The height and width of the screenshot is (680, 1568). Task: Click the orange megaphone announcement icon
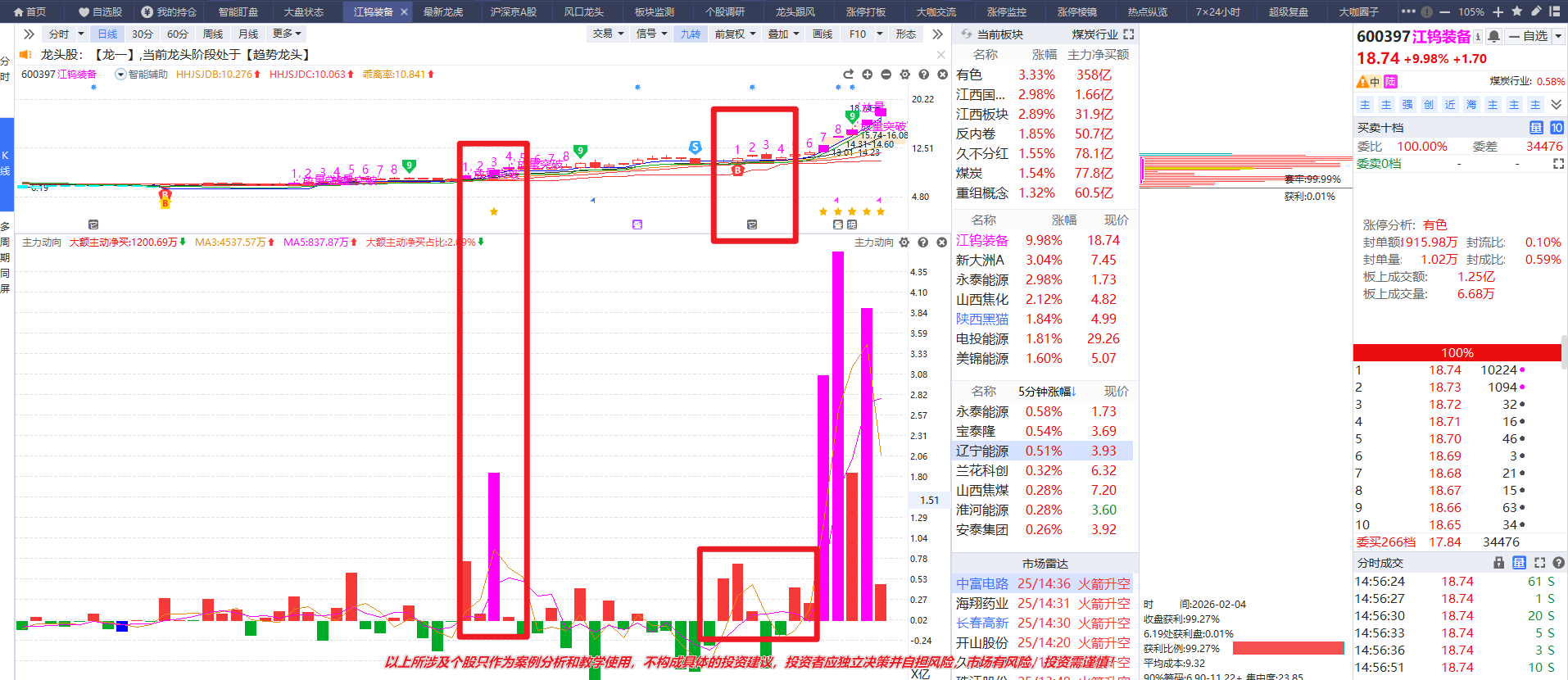25,54
